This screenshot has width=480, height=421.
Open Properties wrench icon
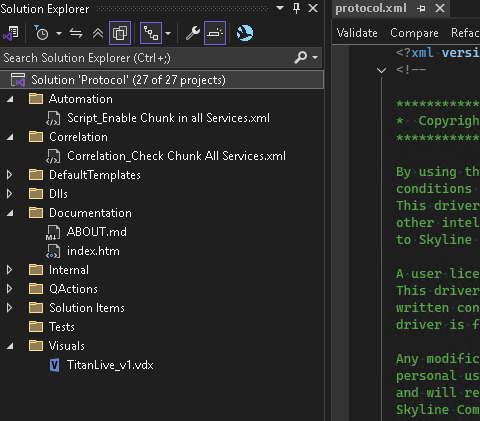(x=192, y=33)
